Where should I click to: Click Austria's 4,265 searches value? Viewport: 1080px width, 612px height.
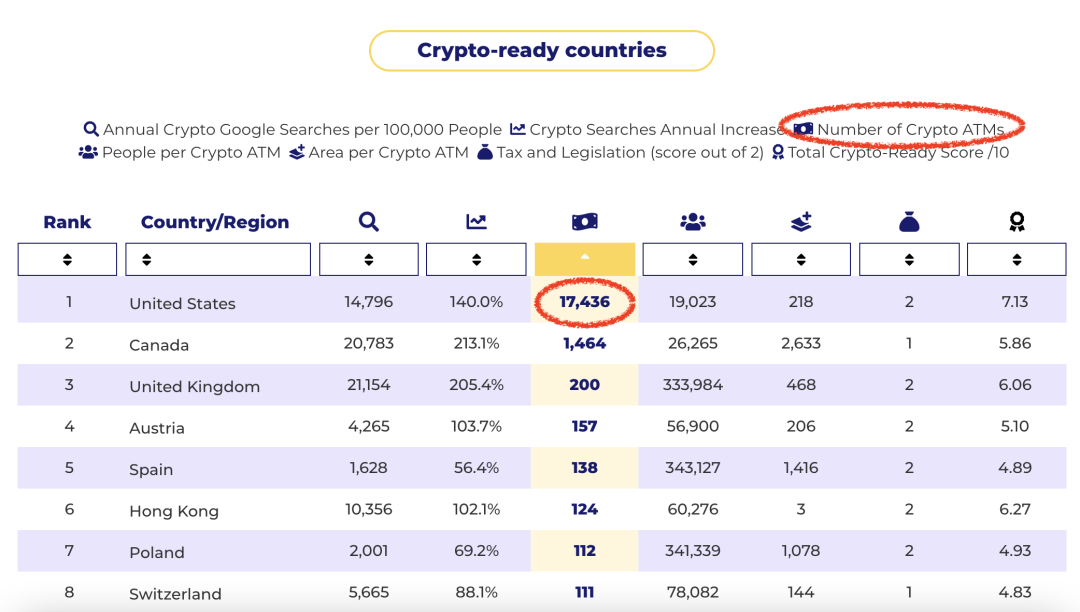(x=368, y=426)
